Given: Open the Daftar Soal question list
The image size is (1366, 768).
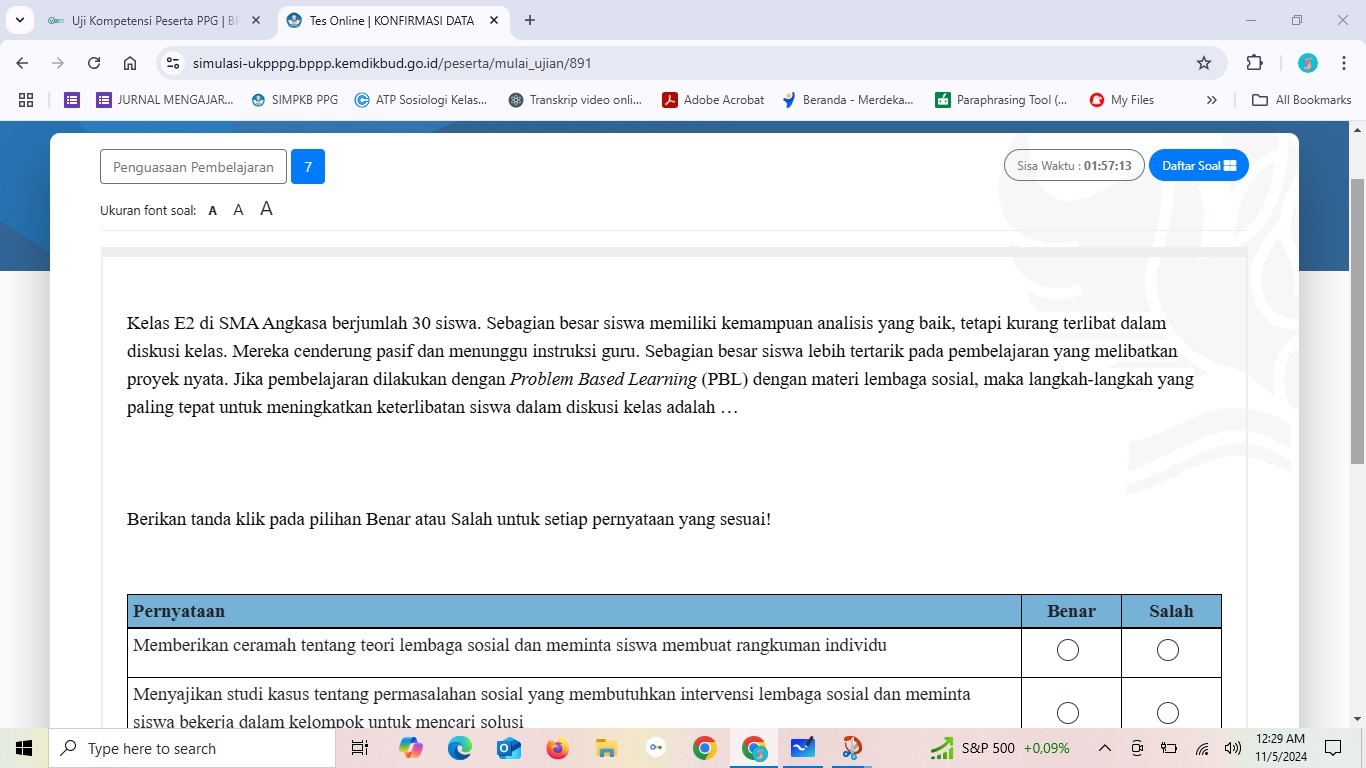Looking at the screenshot, I should [1199, 165].
